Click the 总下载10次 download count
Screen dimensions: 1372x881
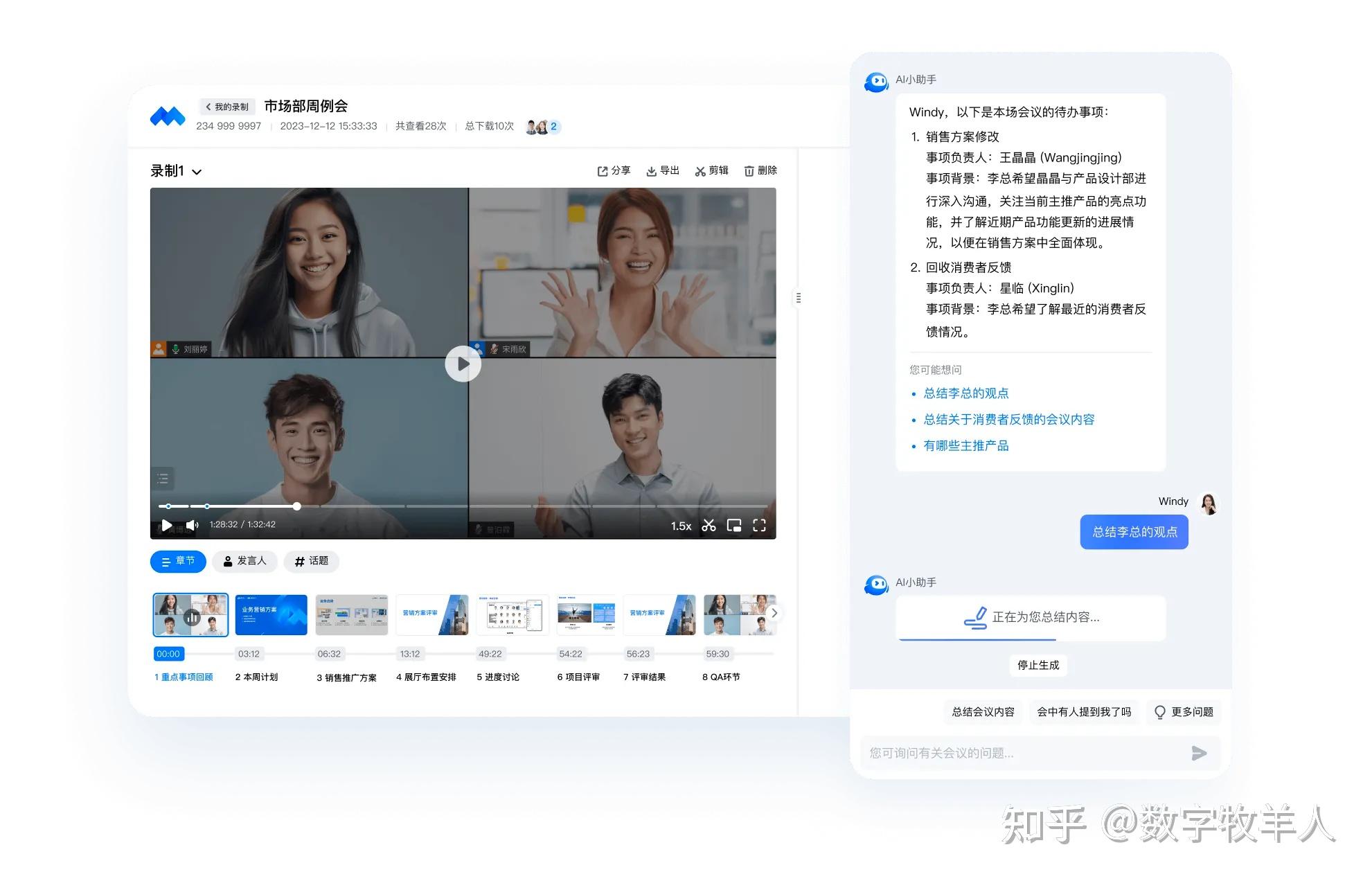point(489,127)
